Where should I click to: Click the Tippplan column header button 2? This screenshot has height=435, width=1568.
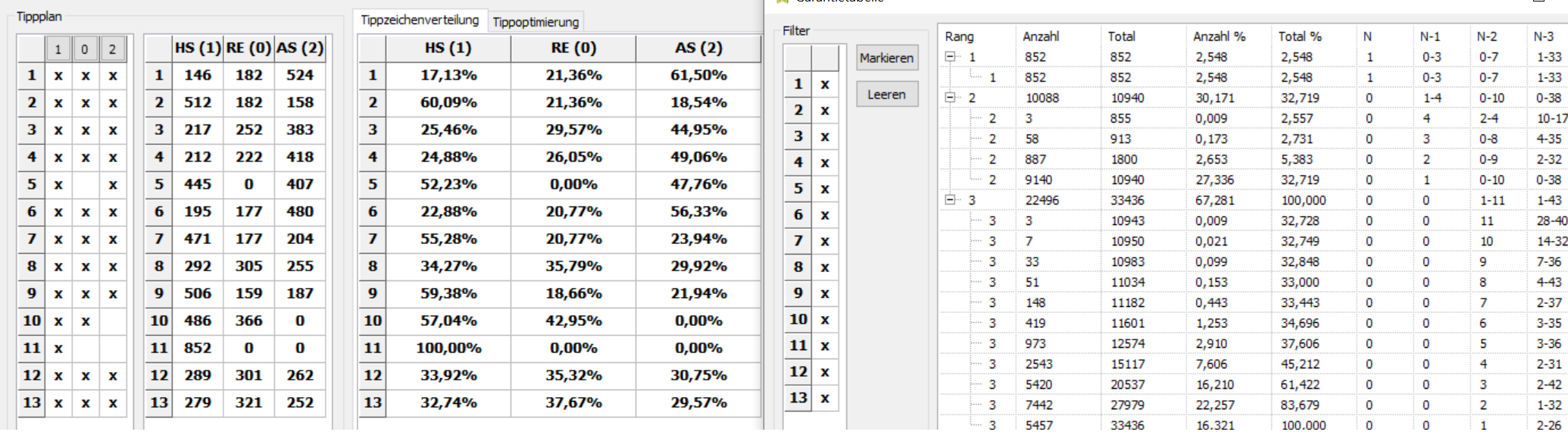pos(112,49)
